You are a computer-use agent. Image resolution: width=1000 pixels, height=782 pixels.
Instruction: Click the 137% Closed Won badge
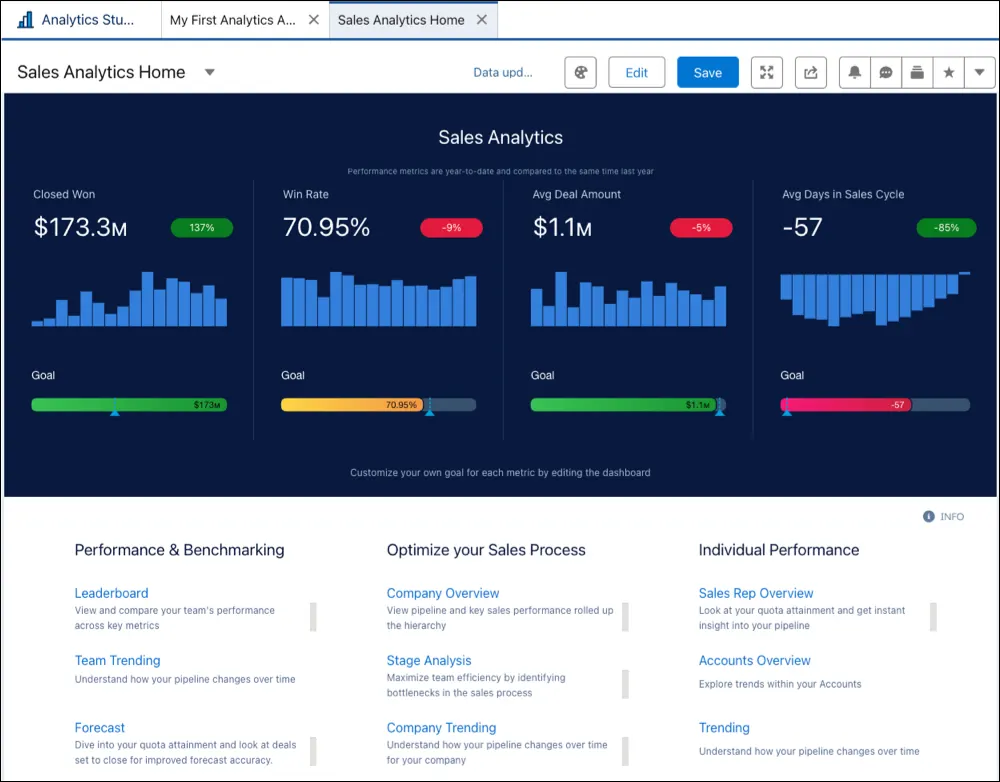[x=202, y=228]
